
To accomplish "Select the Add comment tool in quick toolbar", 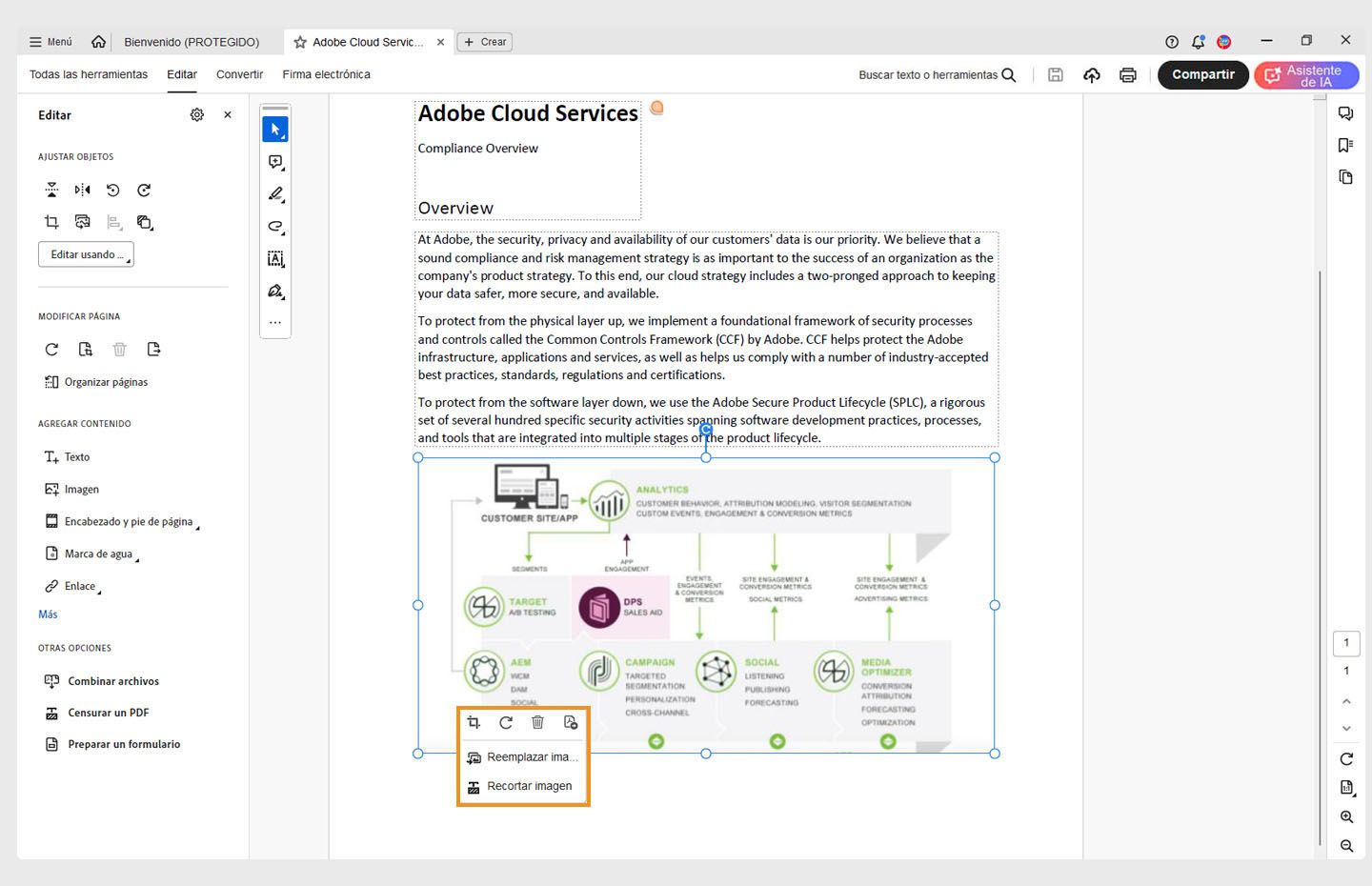I will [274, 161].
